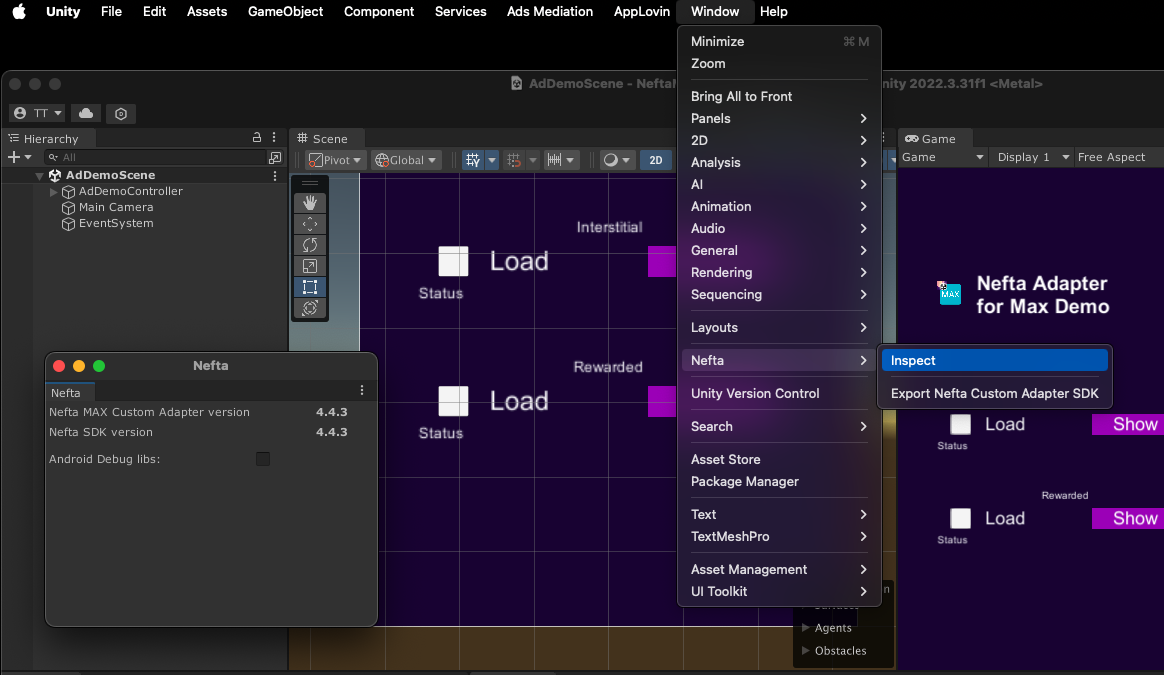Screen dimensions: 1164x675
Task: Click Rewarded Show button in Game view
Action: 1128,518
